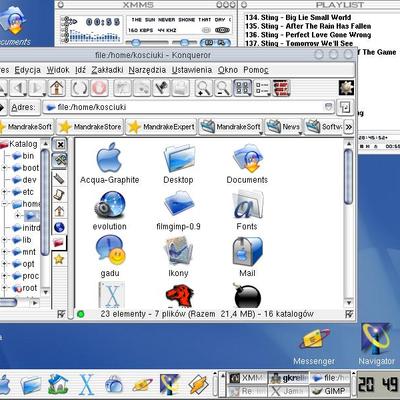The image size is (400, 400).
Task: Show more bookmarks with the chevron
Action: pyautogui.click(x=348, y=127)
